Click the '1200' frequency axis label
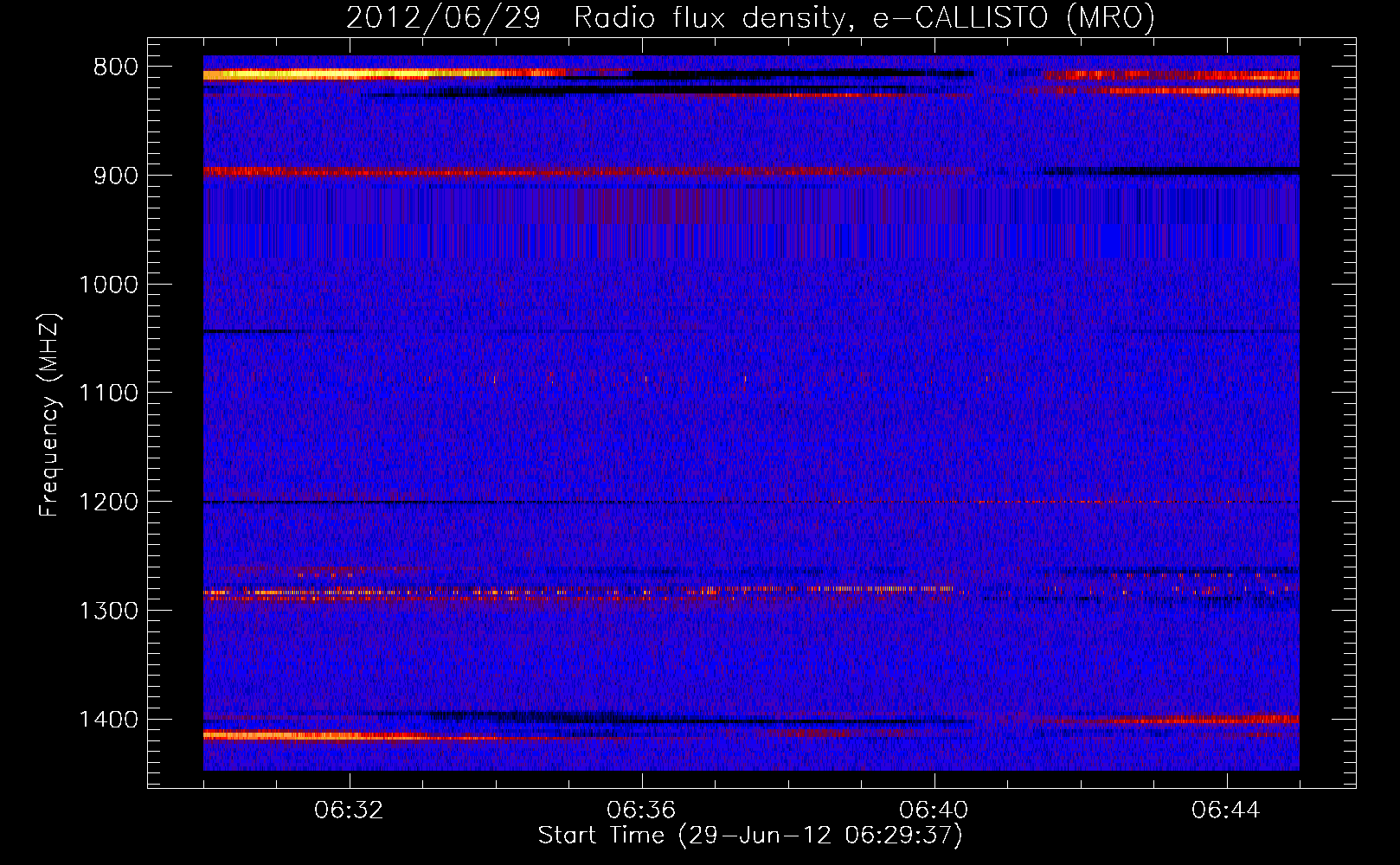The width and height of the screenshot is (1400, 865). (108, 503)
